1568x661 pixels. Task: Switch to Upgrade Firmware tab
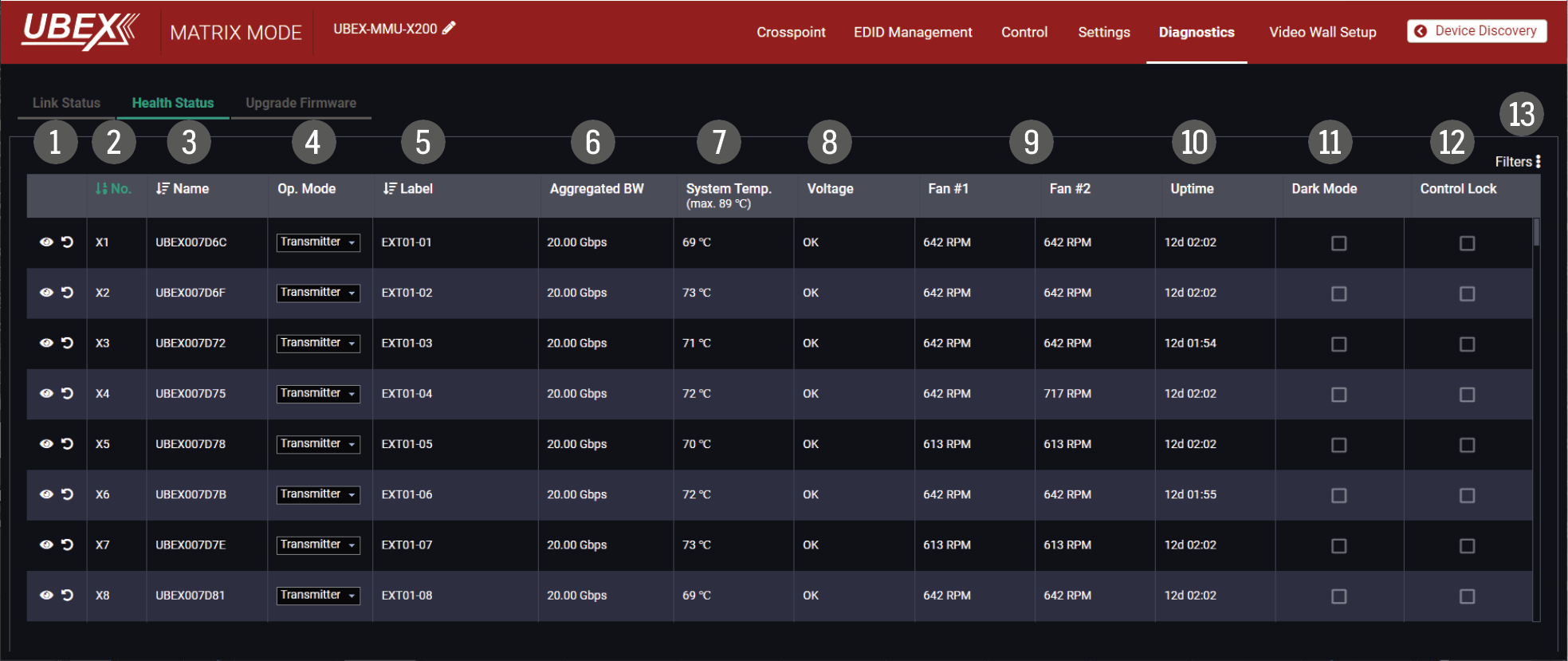pos(301,103)
